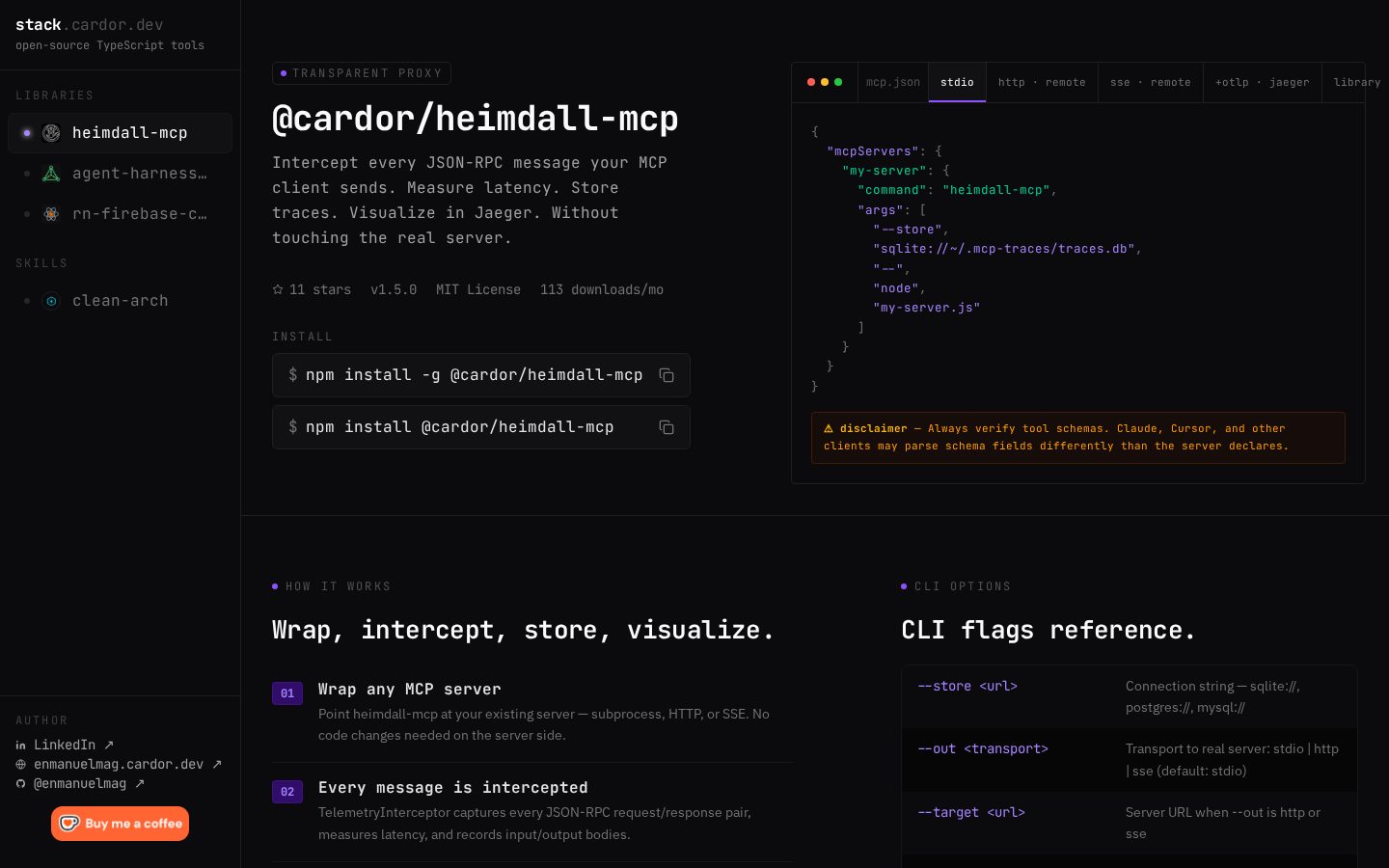The width and height of the screenshot is (1389, 868).
Task: Click the external arrow next to @enmanuelmag
Action: [x=140, y=784]
